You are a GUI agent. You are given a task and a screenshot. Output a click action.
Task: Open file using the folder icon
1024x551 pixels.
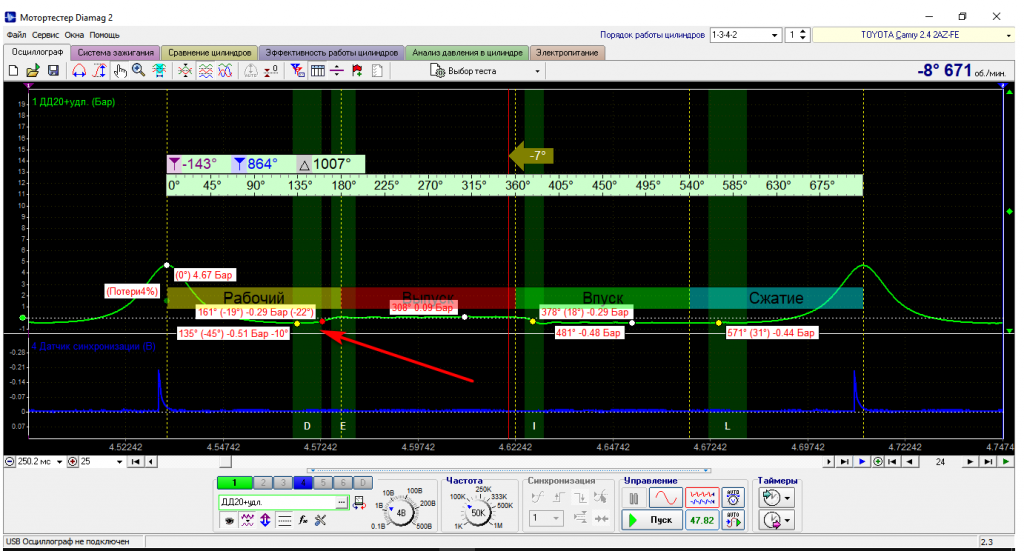pyautogui.click(x=33, y=71)
